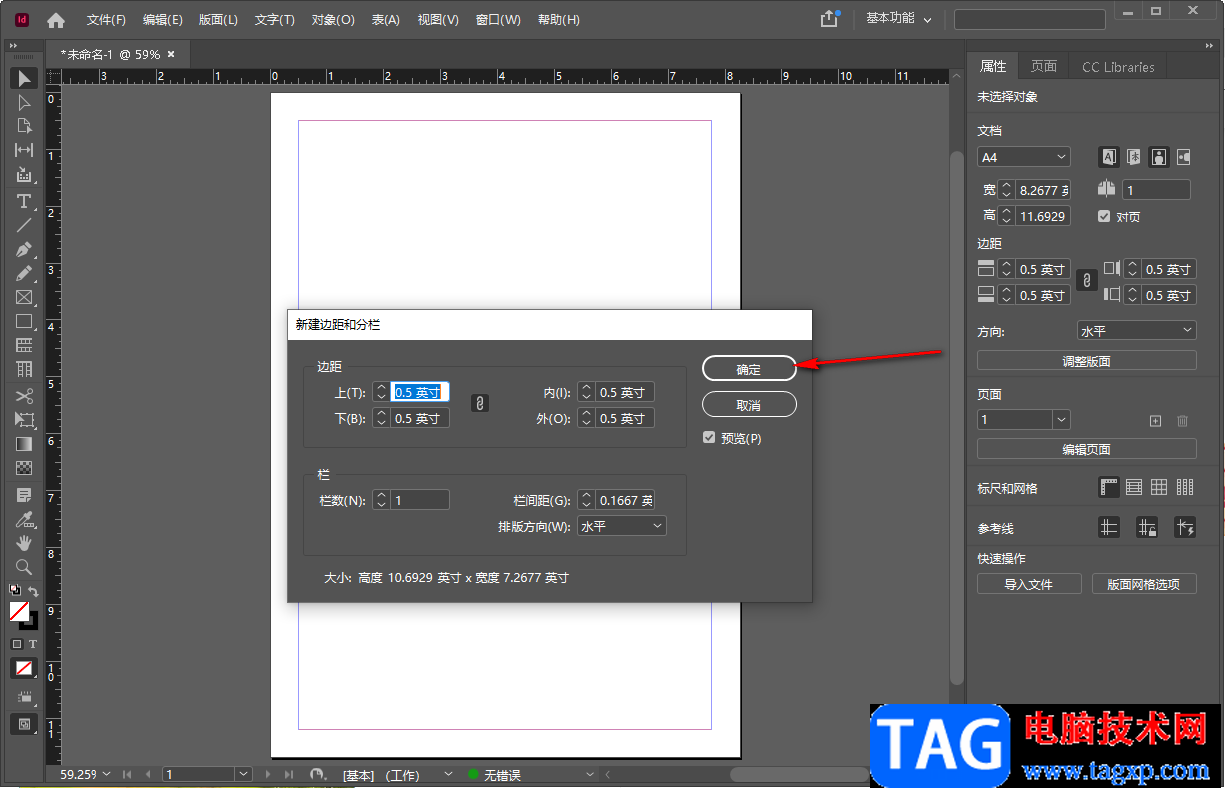Expand the page number dropdown in Properties
Image resolution: width=1225 pixels, height=788 pixels.
coord(1062,420)
